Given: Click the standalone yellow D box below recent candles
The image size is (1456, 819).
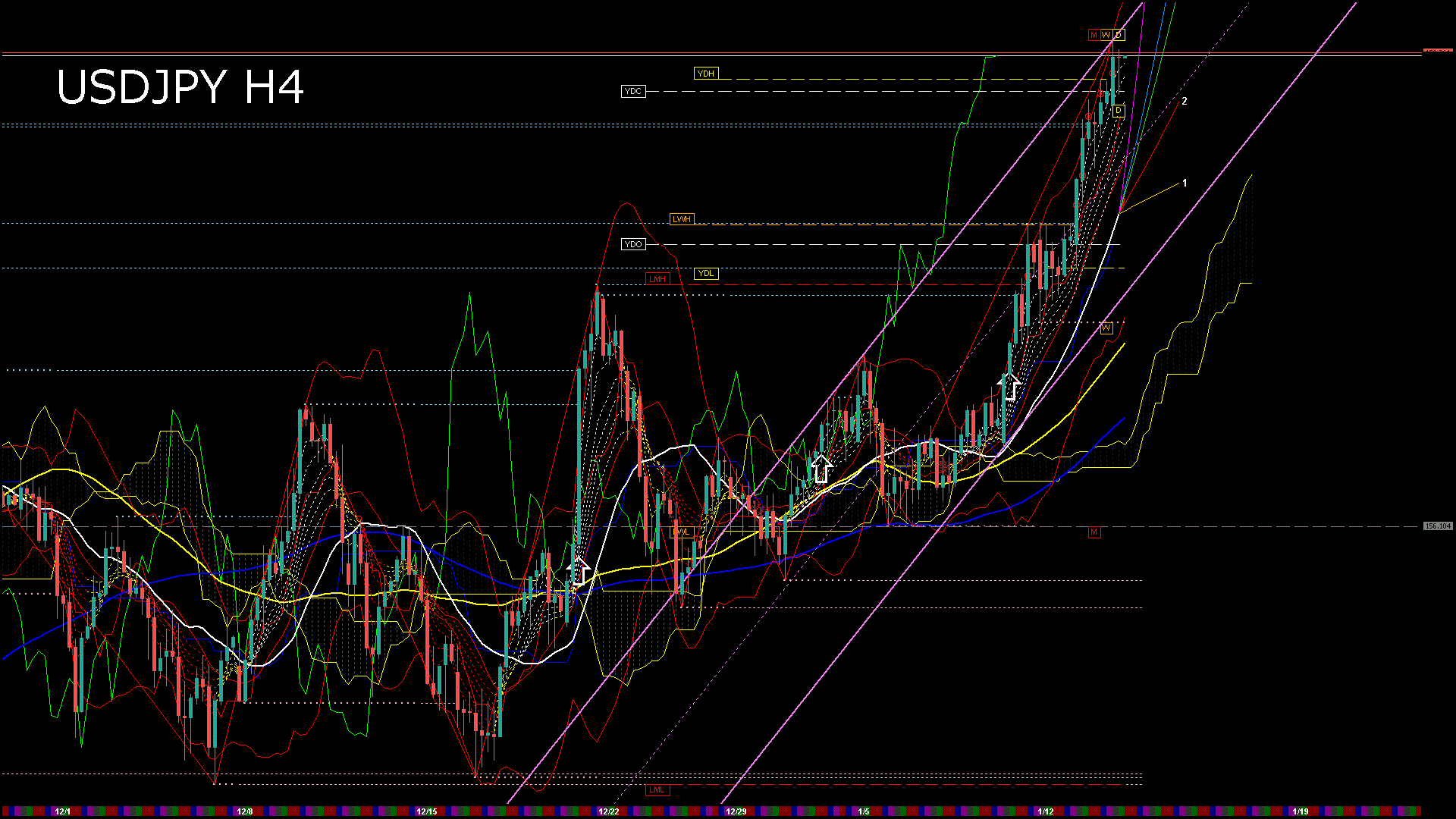Looking at the screenshot, I should [x=1117, y=110].
